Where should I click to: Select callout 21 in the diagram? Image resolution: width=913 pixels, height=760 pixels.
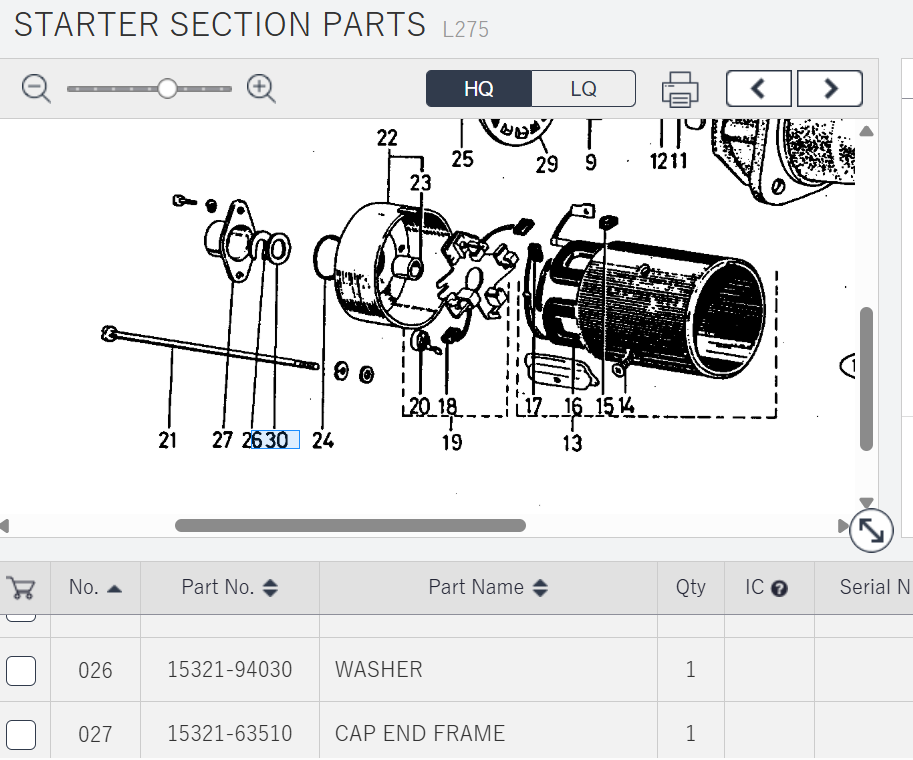[x=167, y=440]
